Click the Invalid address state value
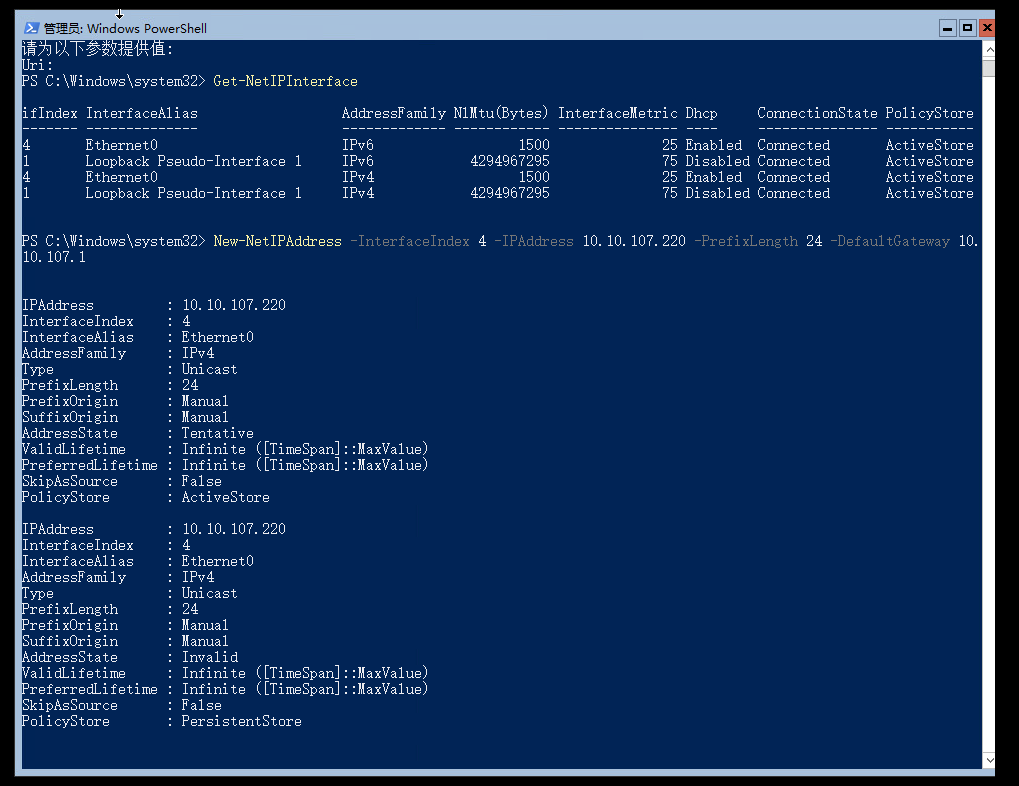Screen dimensions: 1019x786 click(x=210, y=657)
